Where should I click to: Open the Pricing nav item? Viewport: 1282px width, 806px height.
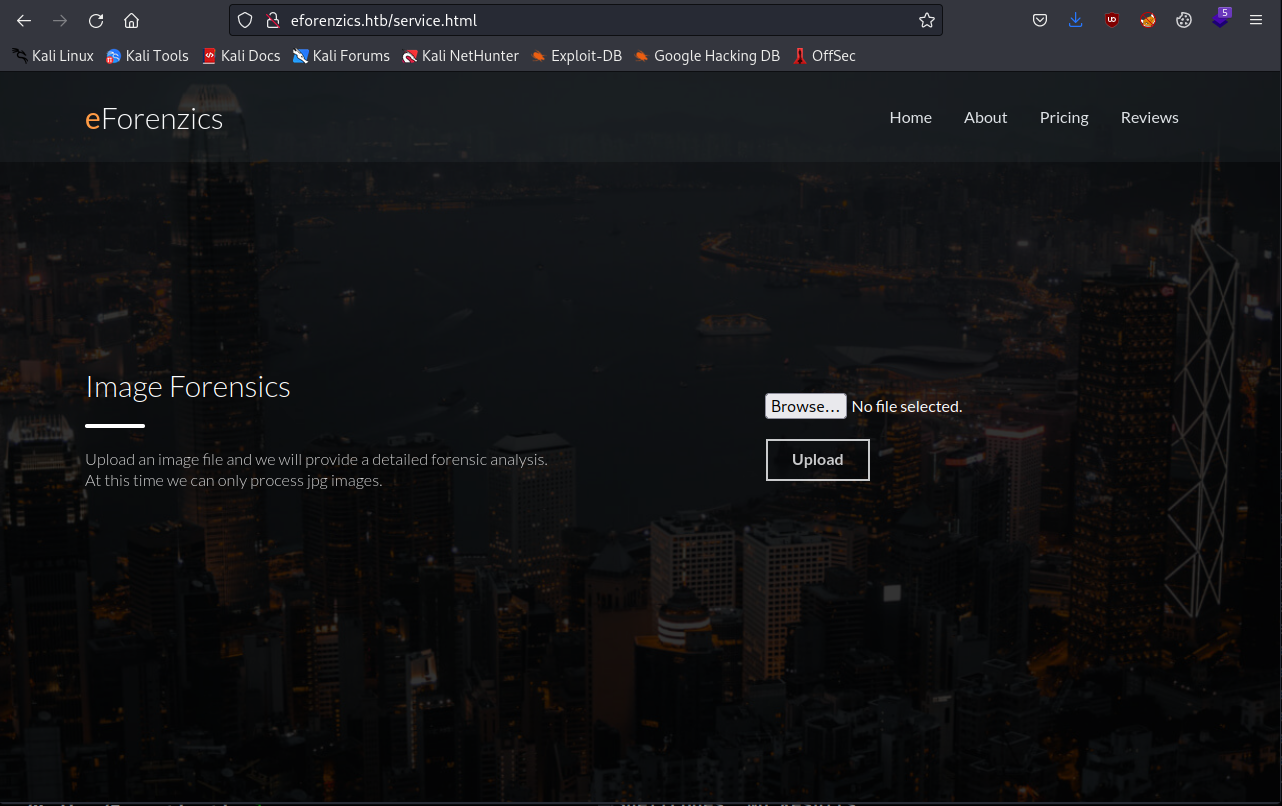(1064, 117)
